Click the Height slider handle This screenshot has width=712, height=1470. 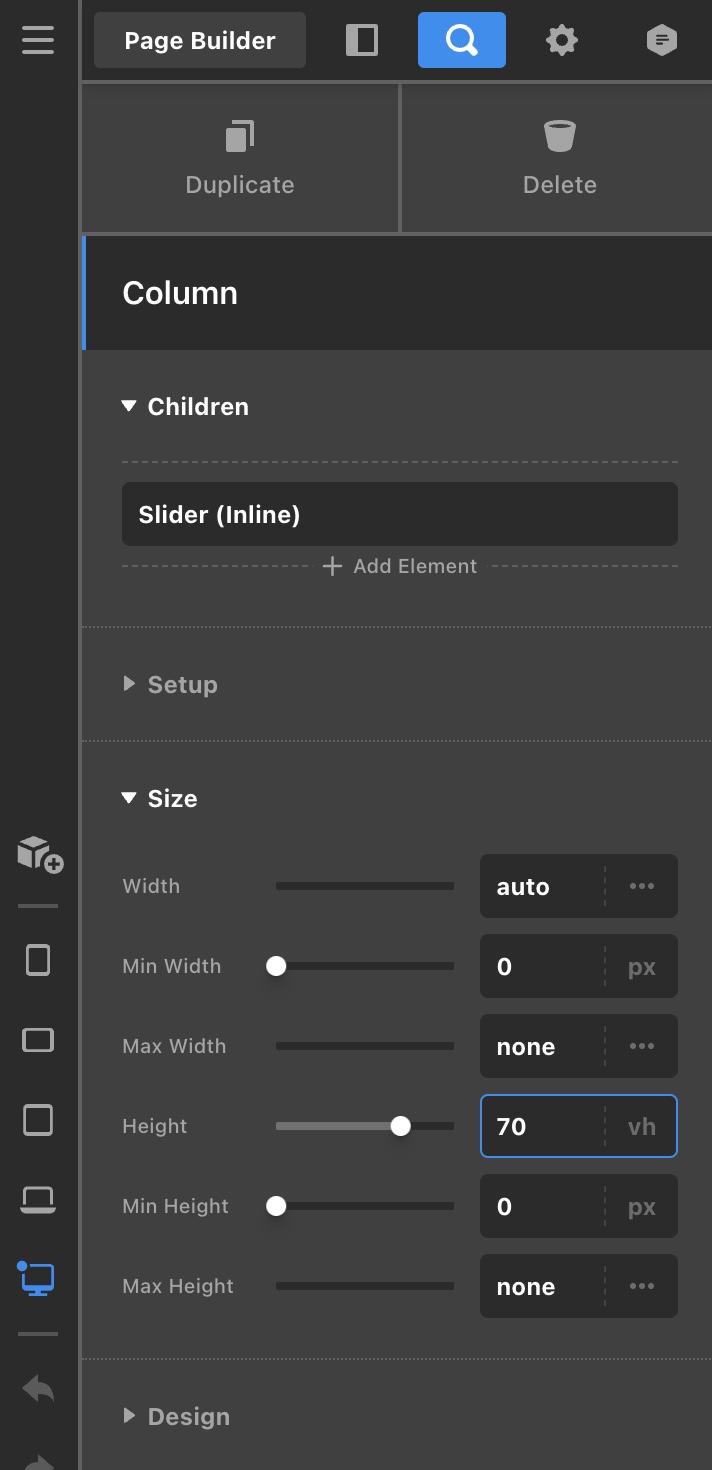tap(400, 1126)
